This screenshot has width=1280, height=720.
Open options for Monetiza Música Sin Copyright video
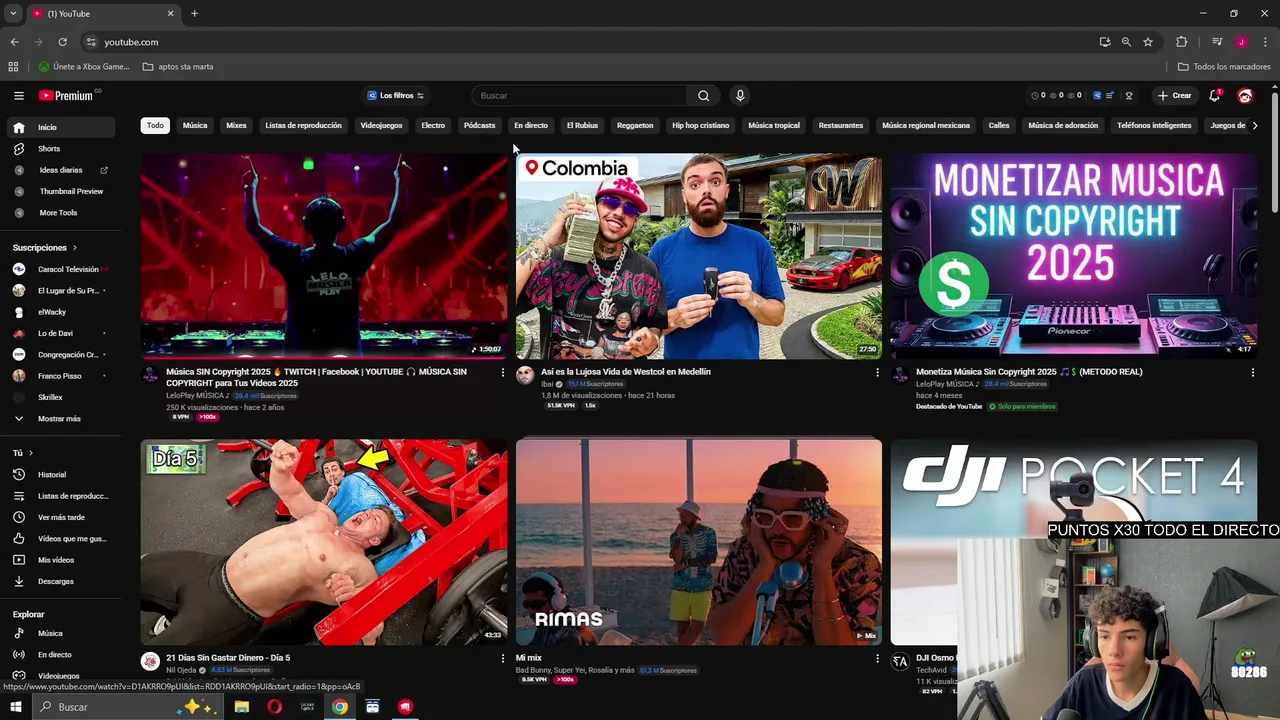(x=1252, y=372)
